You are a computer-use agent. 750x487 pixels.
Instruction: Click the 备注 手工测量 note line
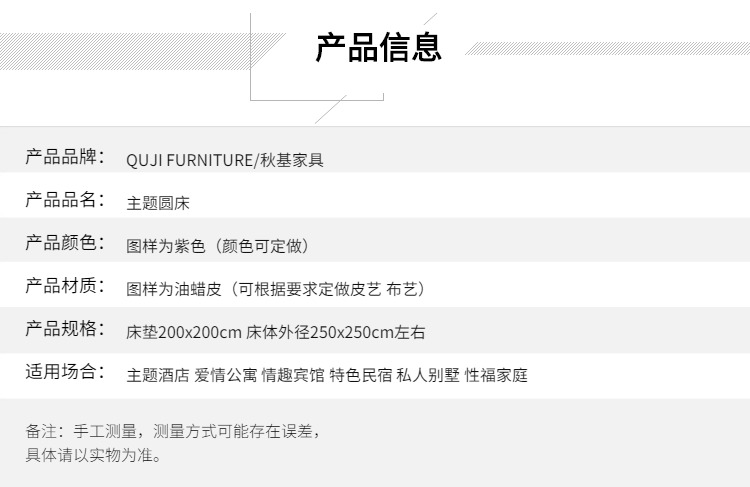[x=173, y=431]
